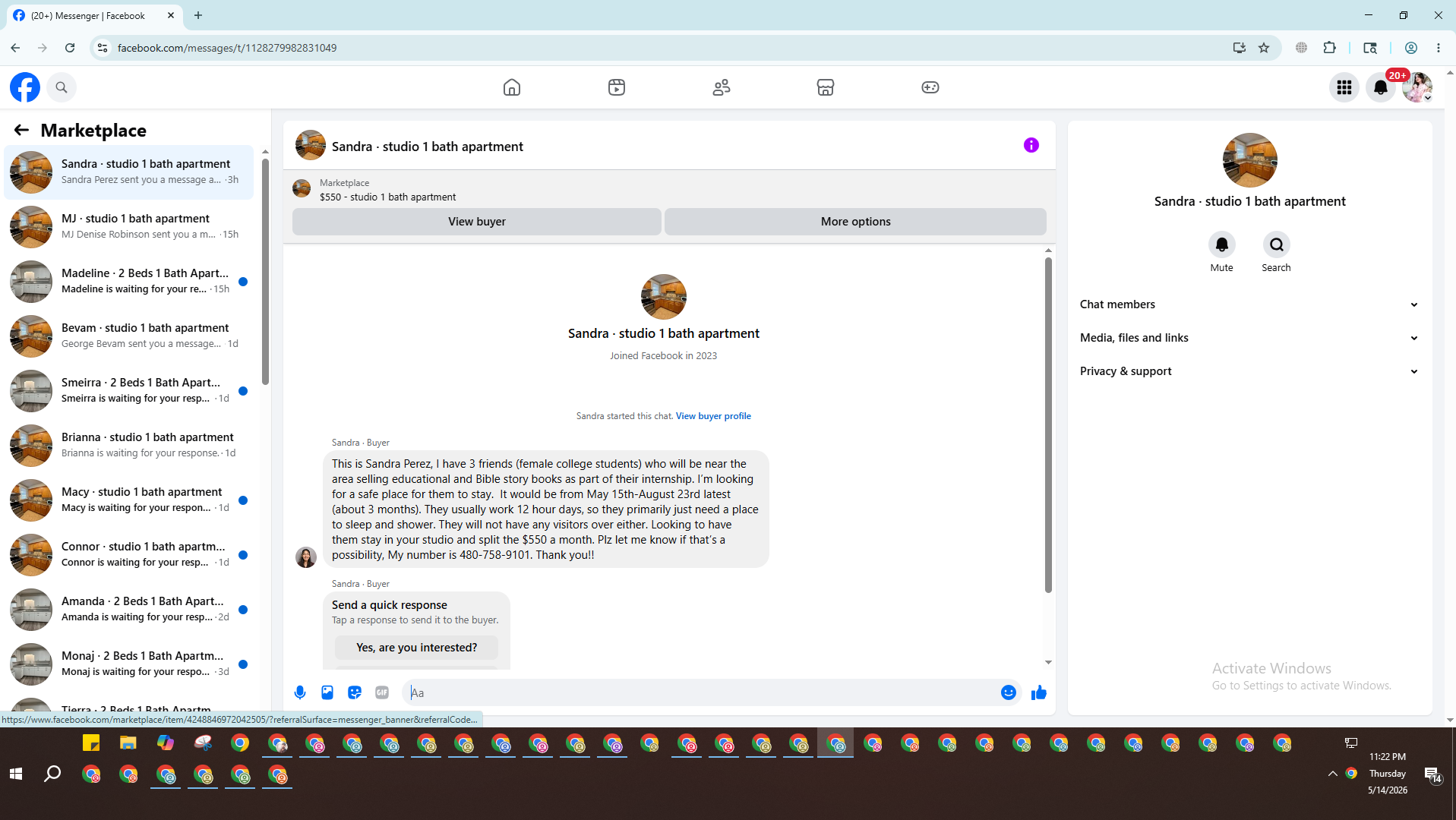Mute the Sandra conversation
The width and height of the screenshot is (1456, 820).
(x=1221, y=244)
